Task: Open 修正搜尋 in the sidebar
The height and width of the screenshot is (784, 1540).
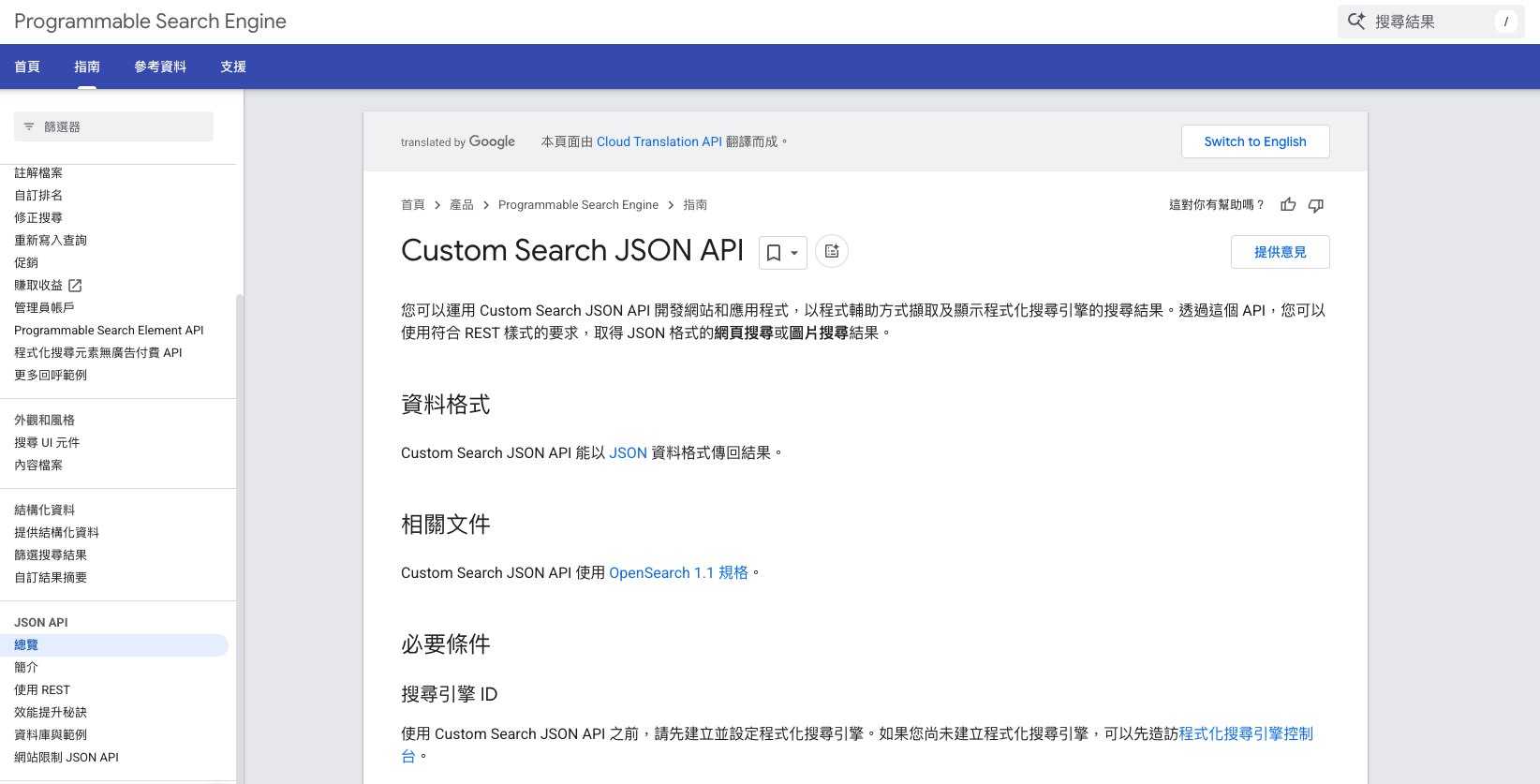Action: [38, 218]
